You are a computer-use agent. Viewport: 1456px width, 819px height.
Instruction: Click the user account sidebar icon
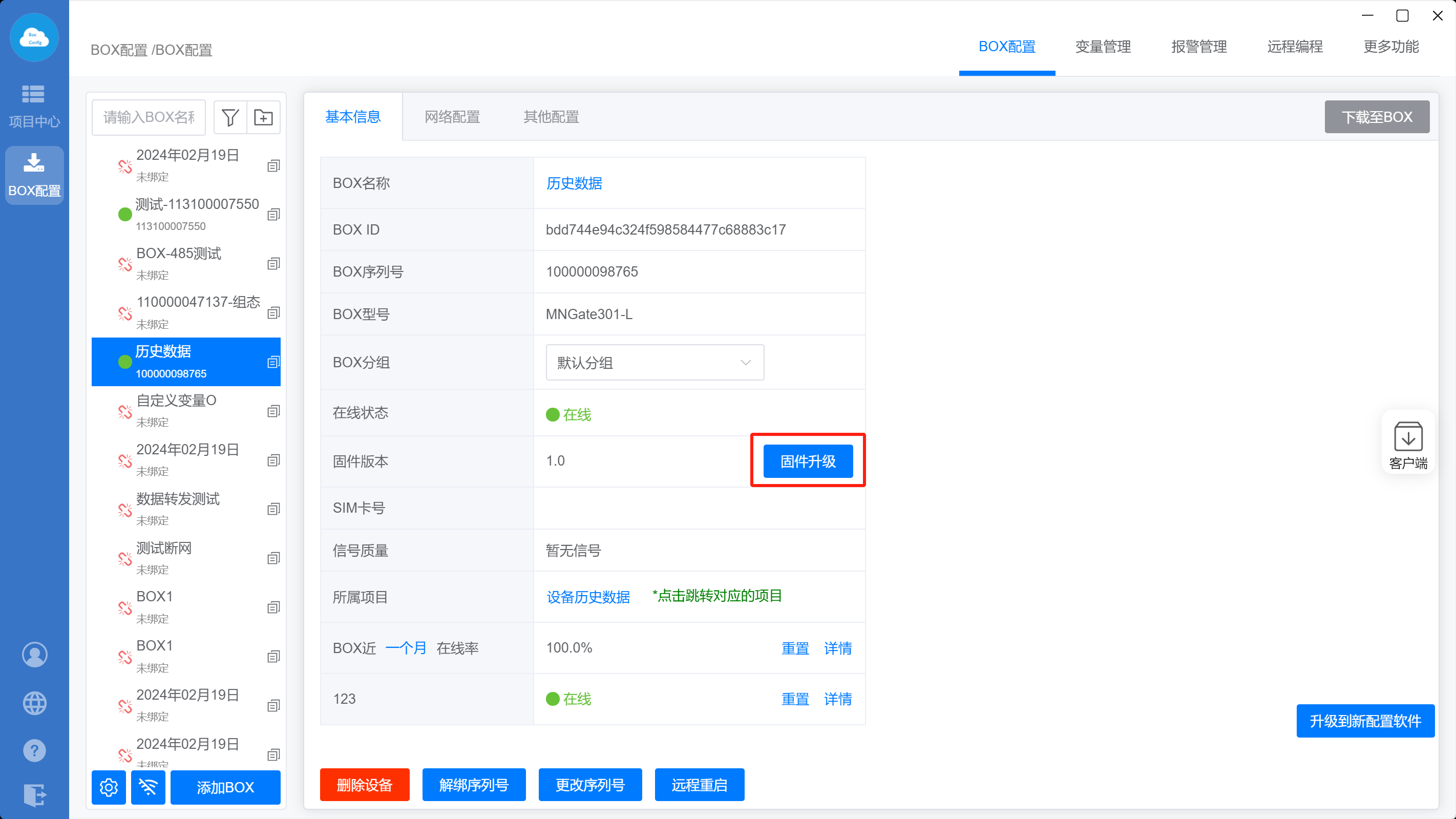click(x=34, y=655)
